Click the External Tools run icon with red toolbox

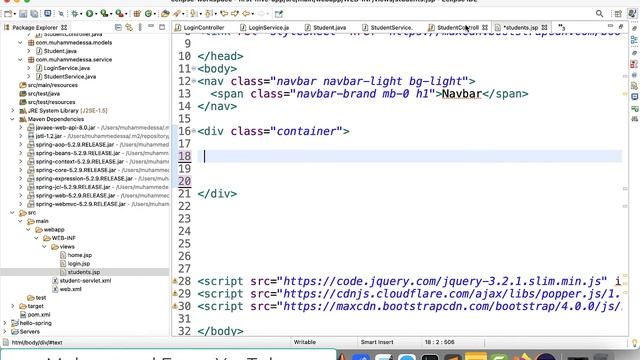pyautogui.click(x=119, y=13)
